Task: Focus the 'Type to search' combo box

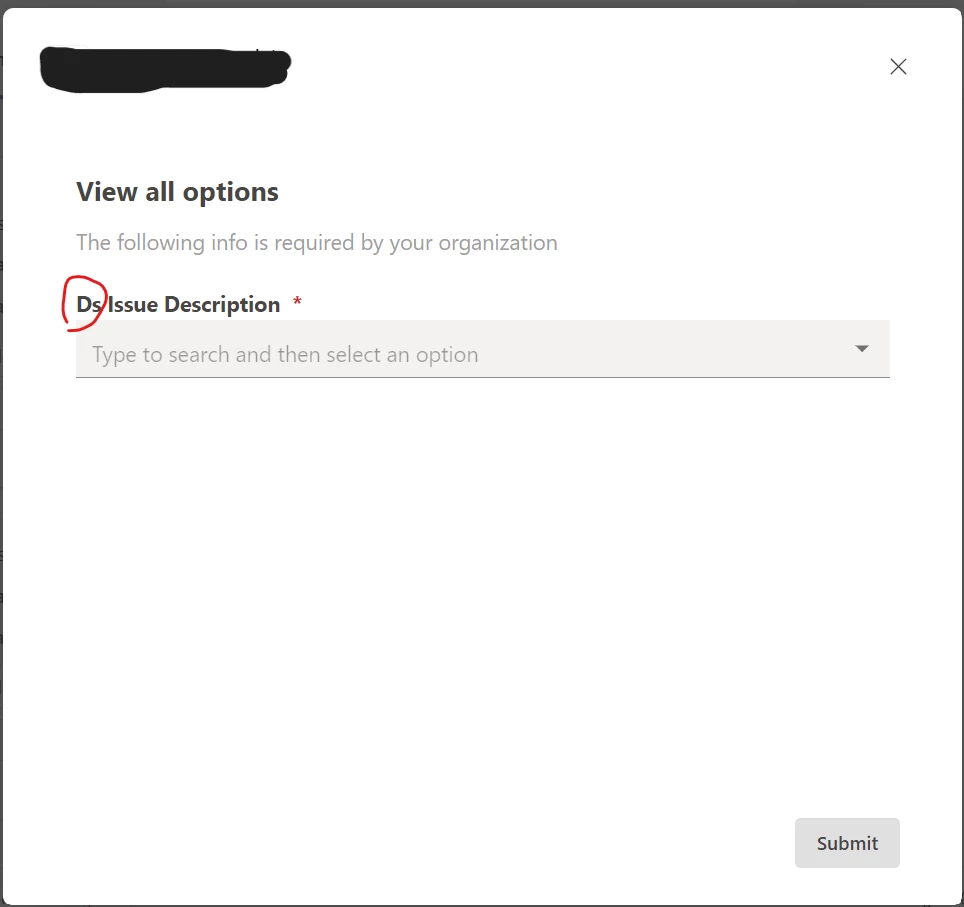Action: pos(483,349)
